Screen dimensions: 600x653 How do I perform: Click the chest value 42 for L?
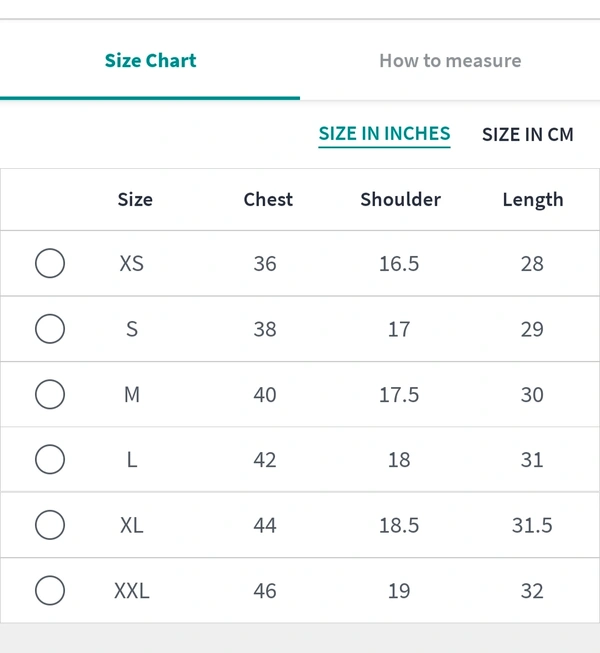click(265, 460)
